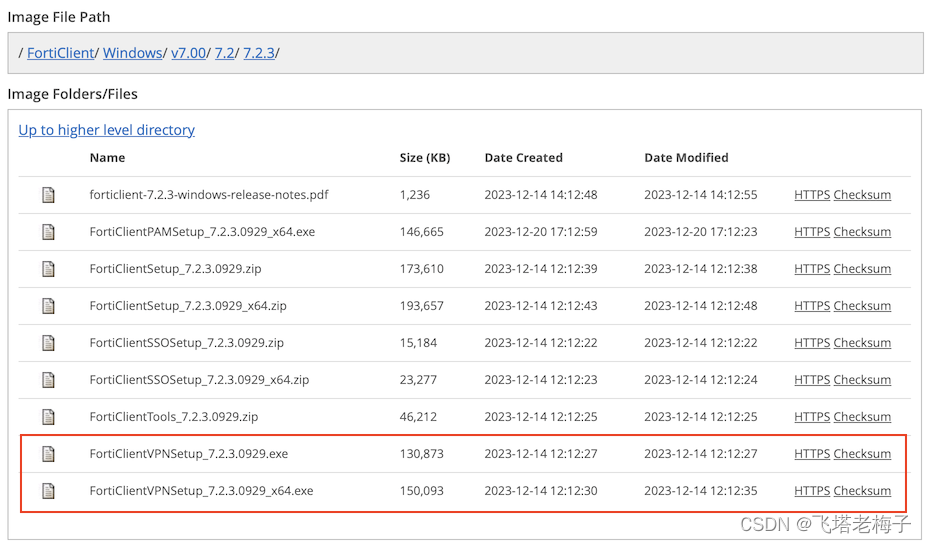Click size value 193,657
This screenshot has width=926, height=543.
422,306
